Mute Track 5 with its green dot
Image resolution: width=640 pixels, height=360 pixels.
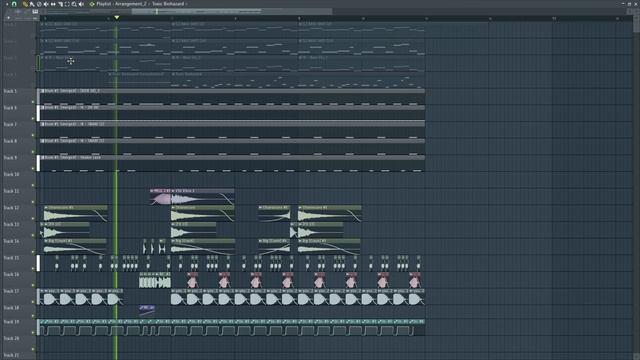[x=33, y=102]
